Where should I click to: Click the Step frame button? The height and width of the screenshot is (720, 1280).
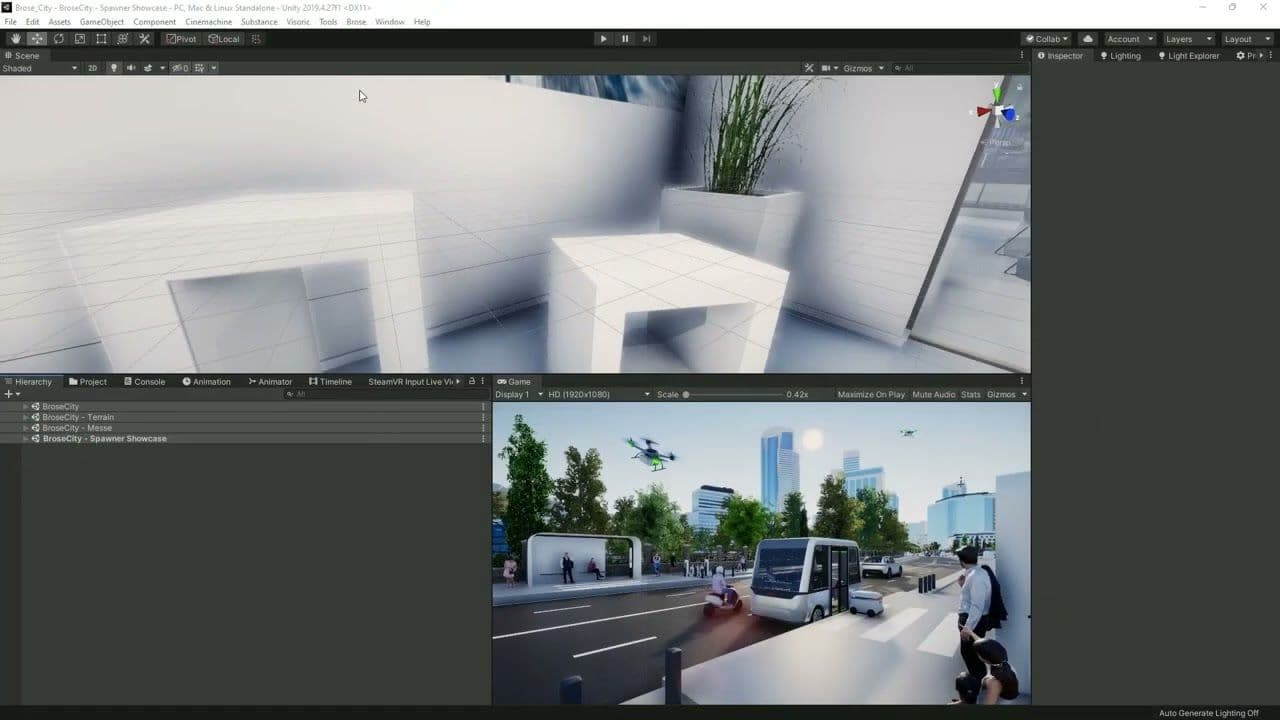click(x=646, y=38)
